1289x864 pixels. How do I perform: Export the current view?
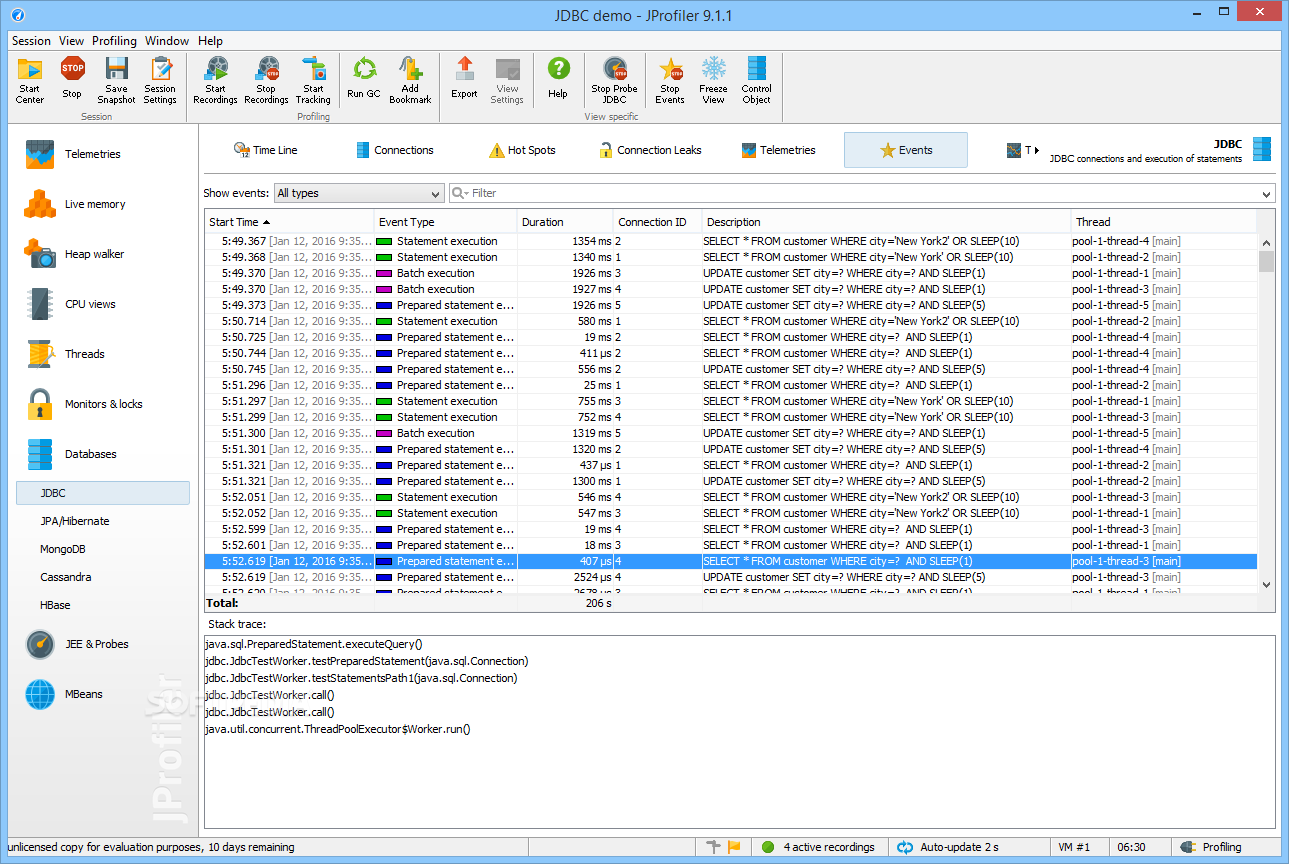(464, 79)
